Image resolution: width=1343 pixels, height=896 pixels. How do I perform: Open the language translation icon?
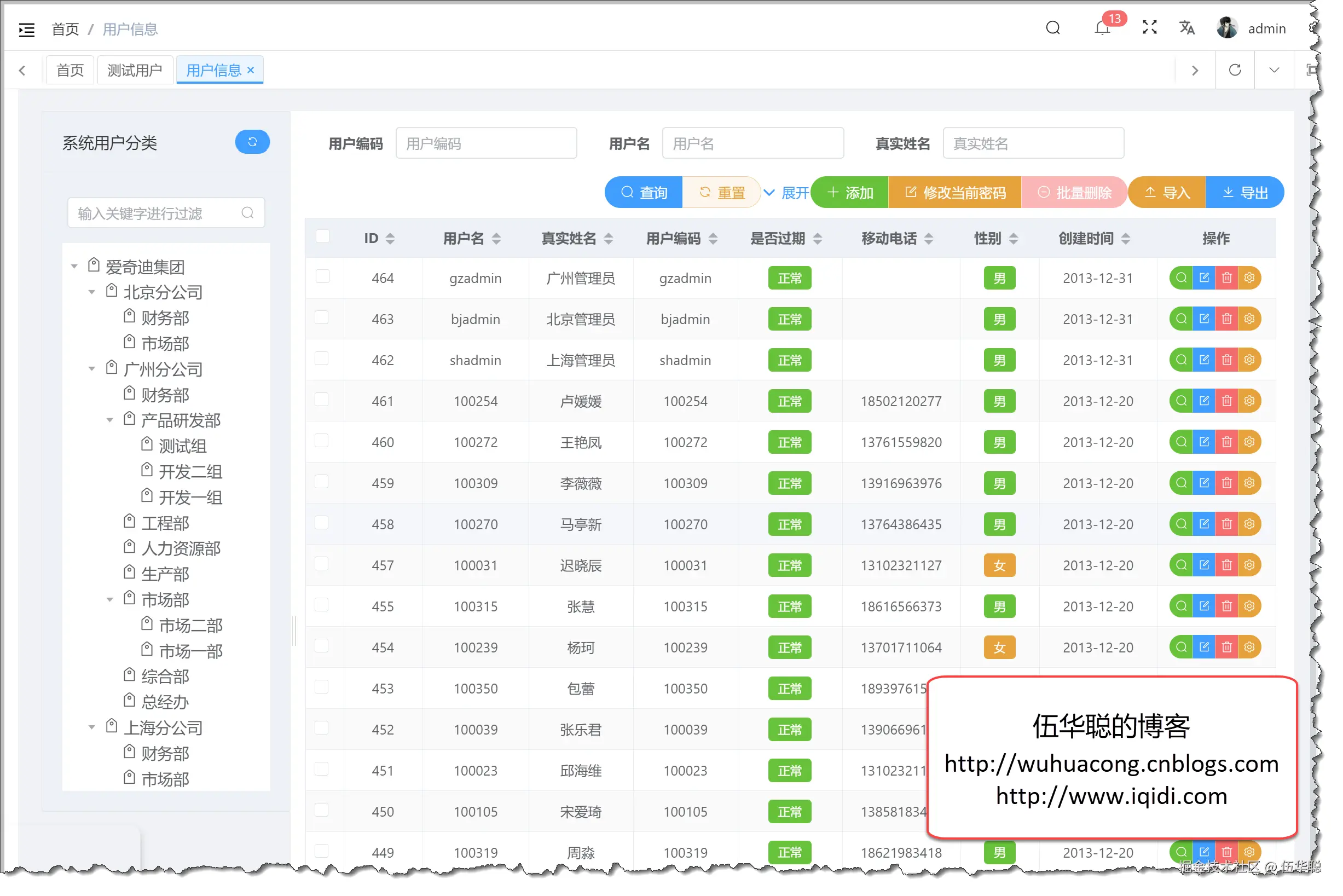(1187, 28)
